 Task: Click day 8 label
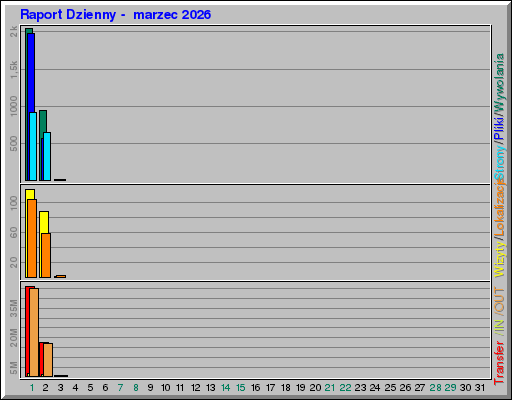136,388
